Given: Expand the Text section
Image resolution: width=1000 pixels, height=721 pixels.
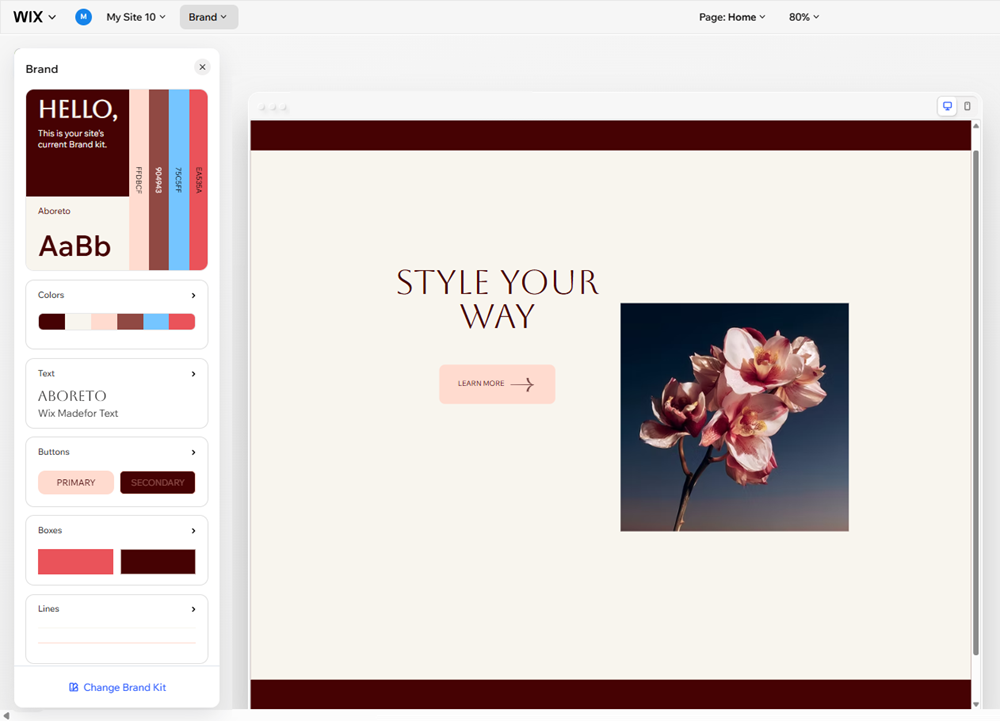Looking at the screenshot, I should 194,373.
